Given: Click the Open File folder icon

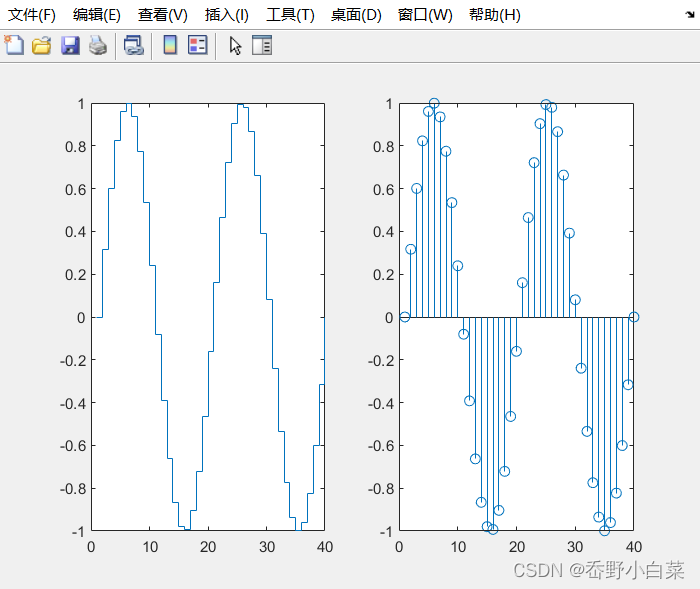Looking at the screenshot, I should (42, 46).
